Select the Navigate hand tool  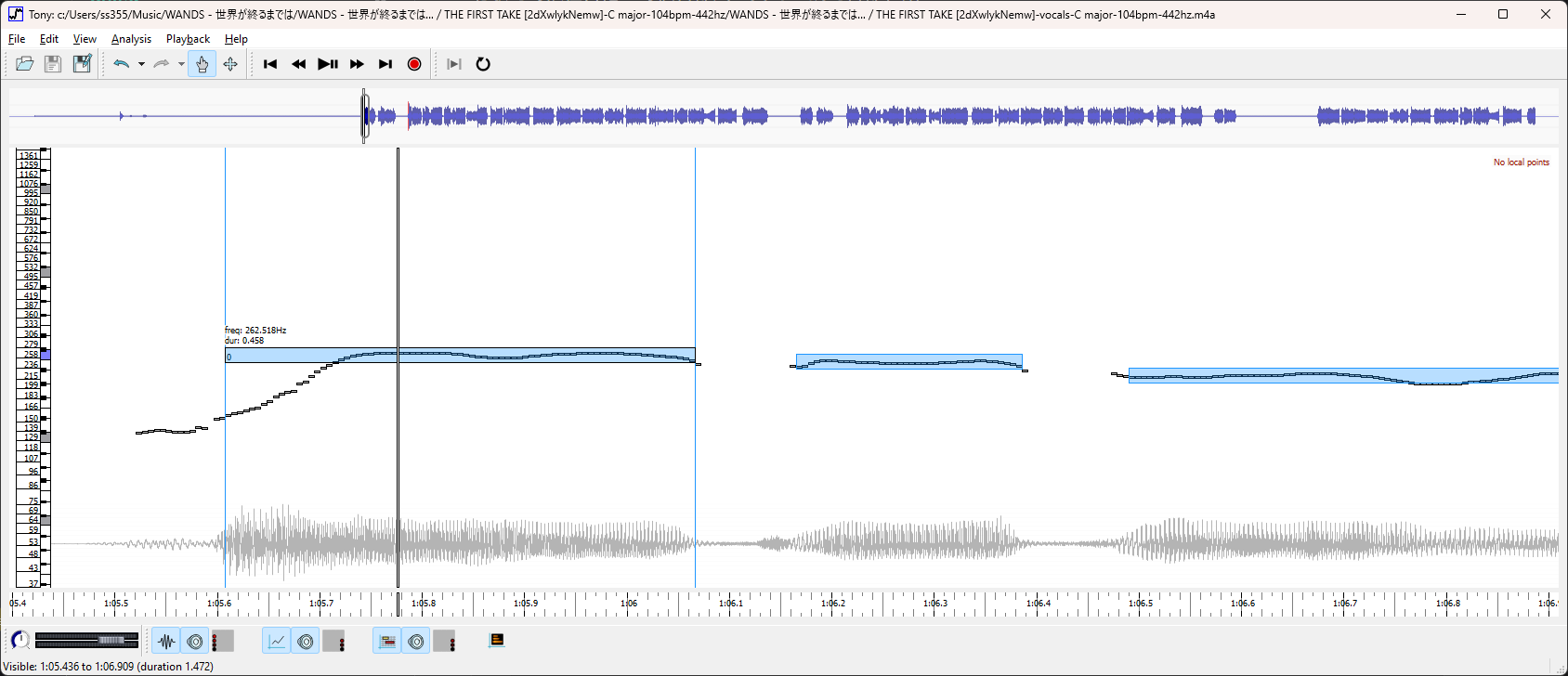point(202,64)
